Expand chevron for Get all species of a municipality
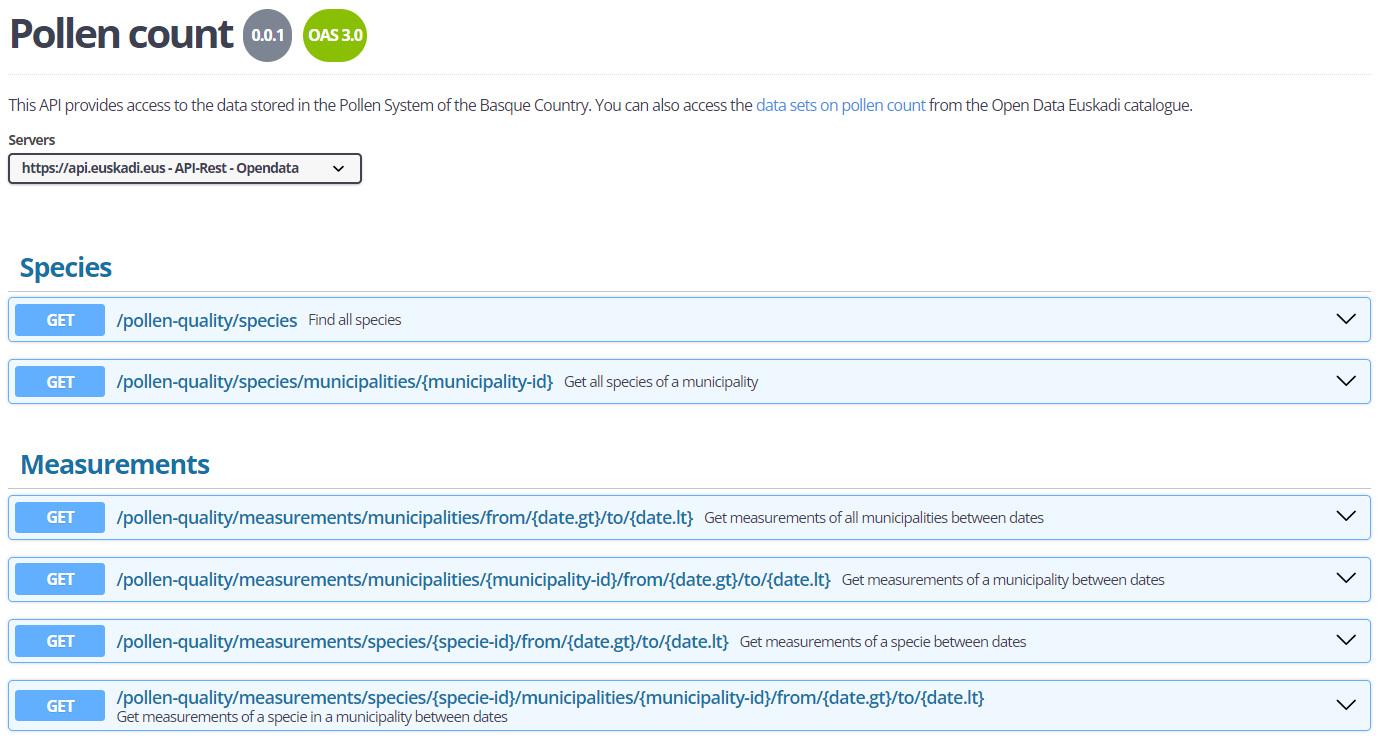The image size is (1381, 742). tap(1346, 382)
